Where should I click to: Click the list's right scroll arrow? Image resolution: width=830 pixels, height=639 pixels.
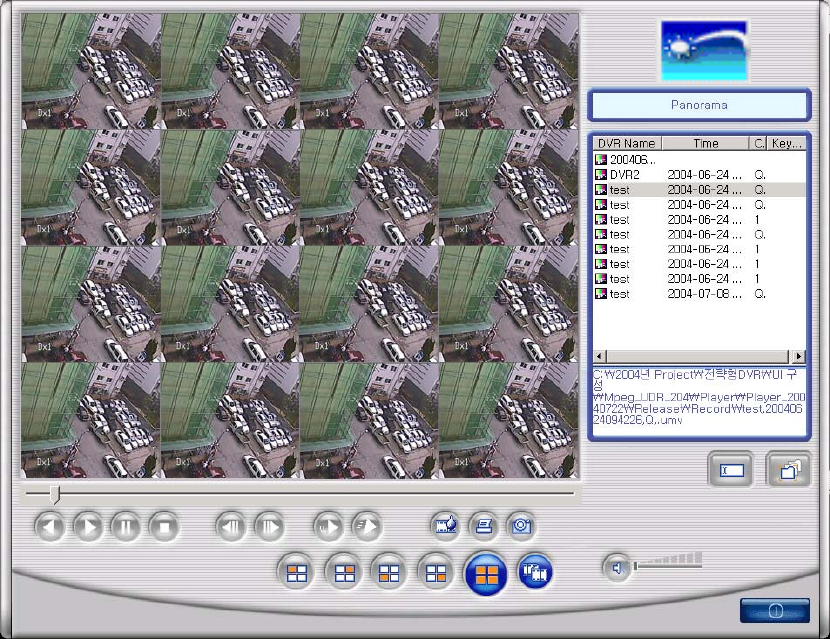click(x=799, y=356)
